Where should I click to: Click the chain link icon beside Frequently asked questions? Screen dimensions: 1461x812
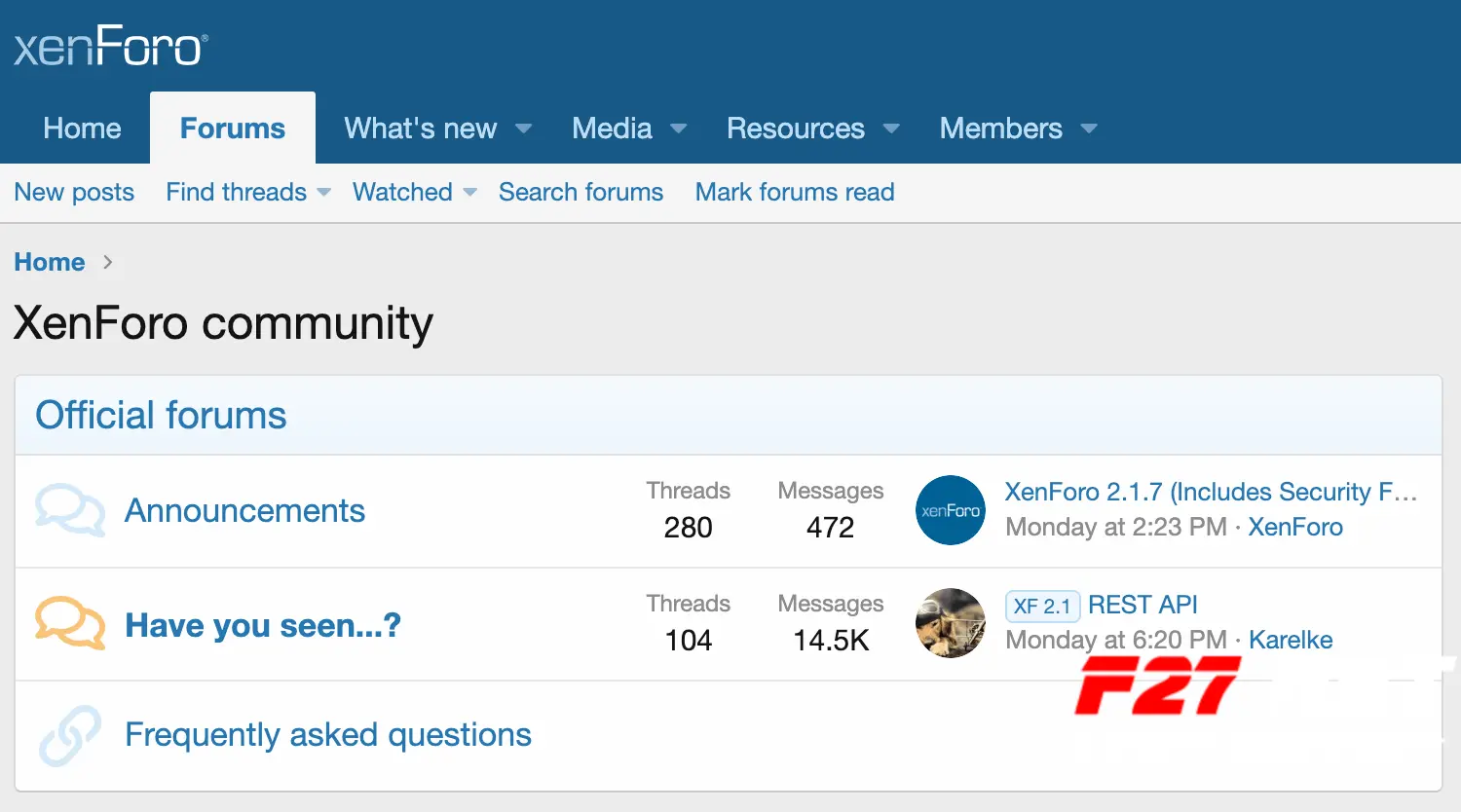pyautogui.click(x=70, y=735)
